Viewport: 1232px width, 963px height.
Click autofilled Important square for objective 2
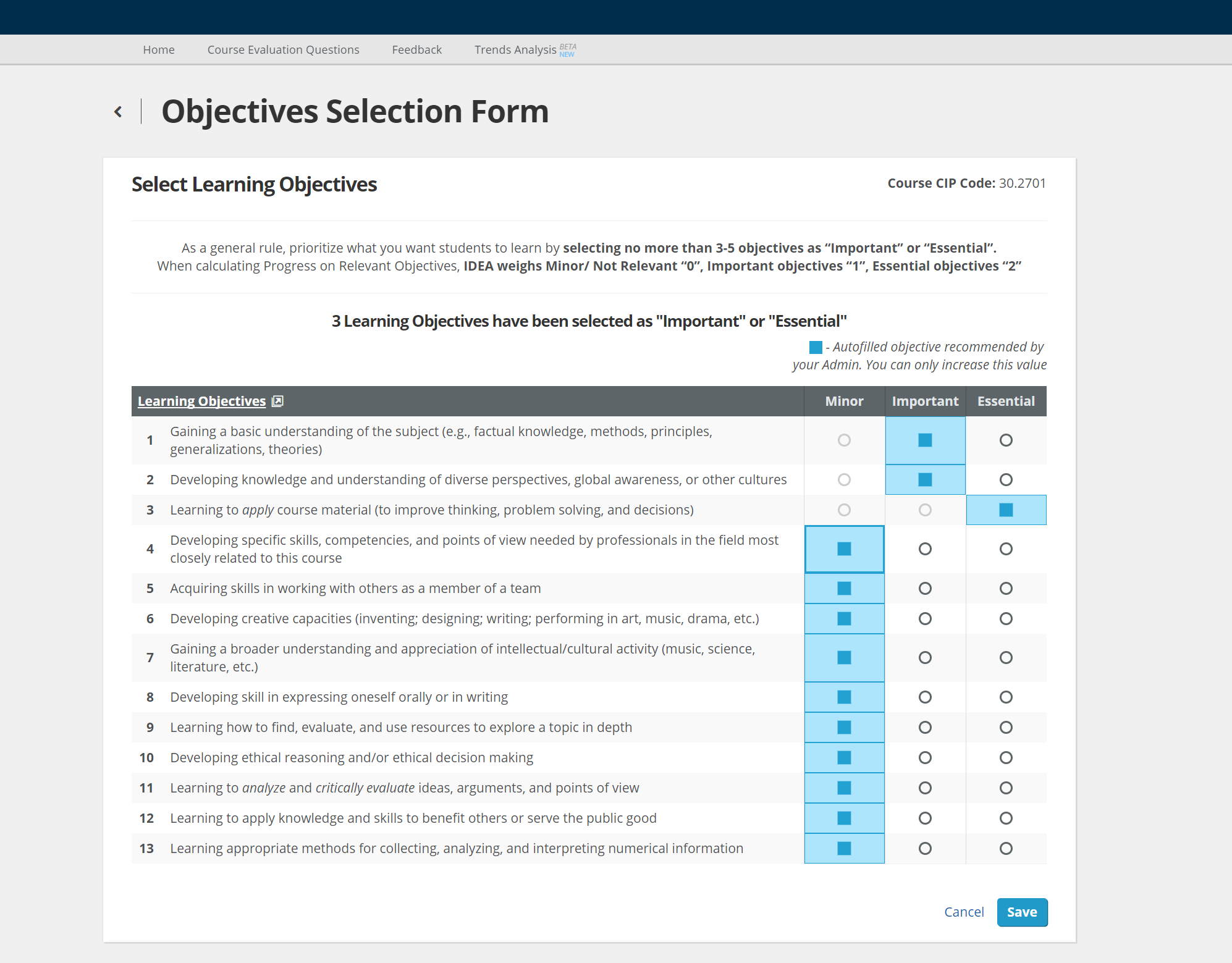(925, 479)
